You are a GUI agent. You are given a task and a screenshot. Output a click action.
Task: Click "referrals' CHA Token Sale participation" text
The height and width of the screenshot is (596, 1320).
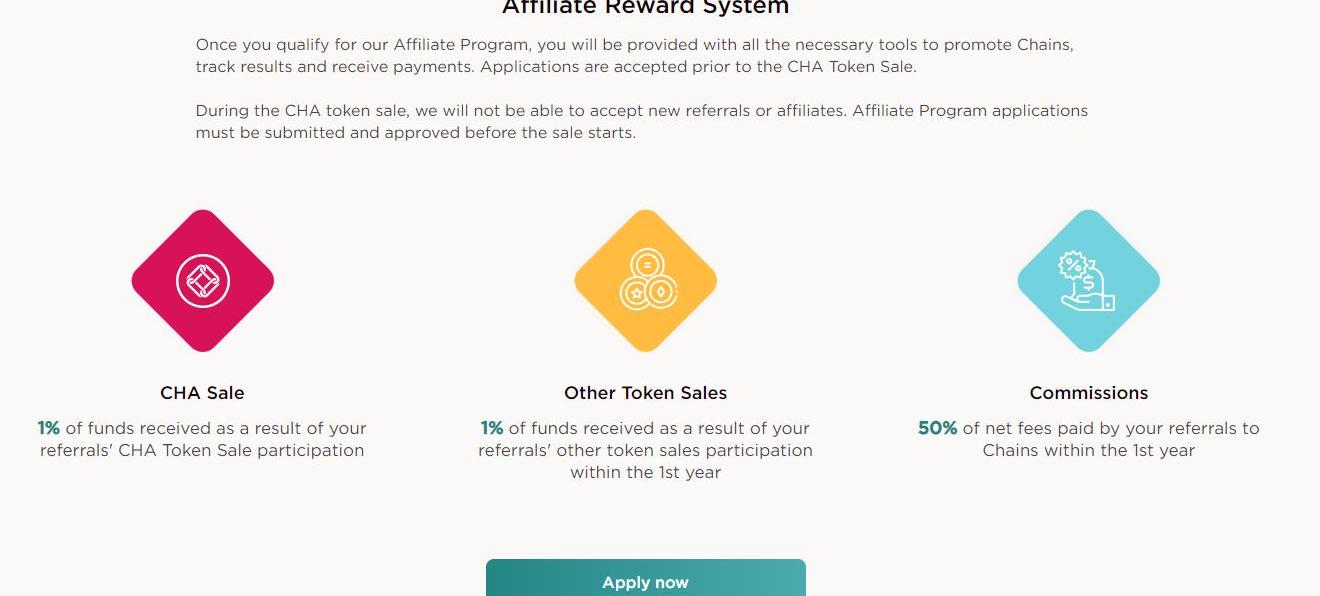(x=202, y=450)
